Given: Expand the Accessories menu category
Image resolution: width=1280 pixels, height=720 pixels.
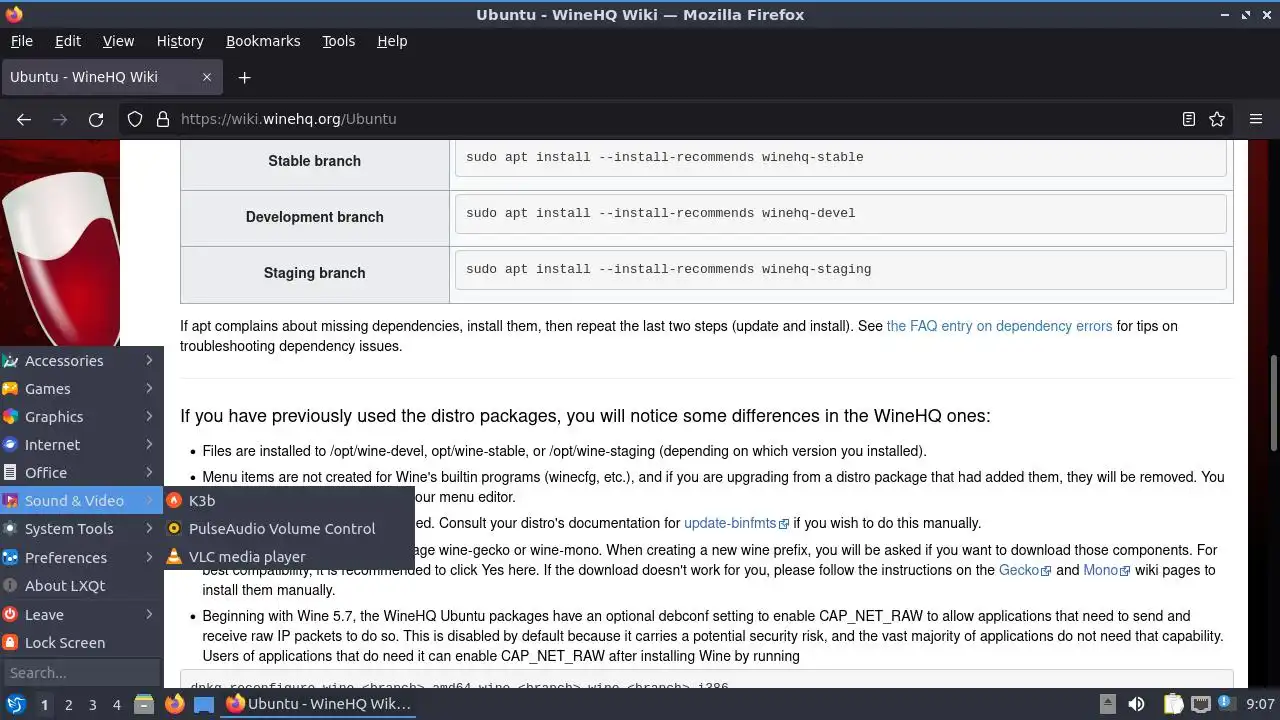Looking at the screenshot, I should click(81, 361).
